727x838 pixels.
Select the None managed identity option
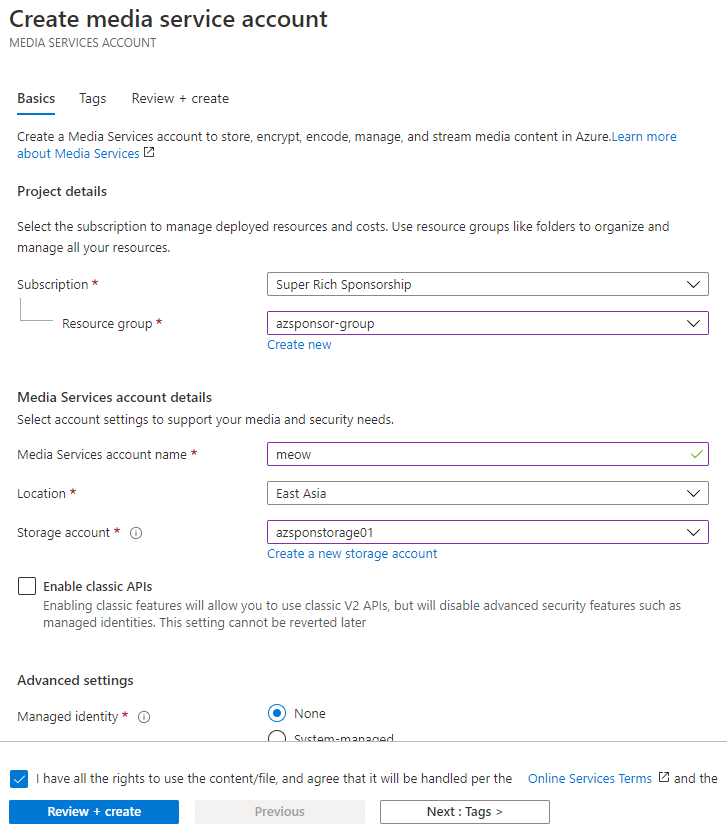coord(277,714)
